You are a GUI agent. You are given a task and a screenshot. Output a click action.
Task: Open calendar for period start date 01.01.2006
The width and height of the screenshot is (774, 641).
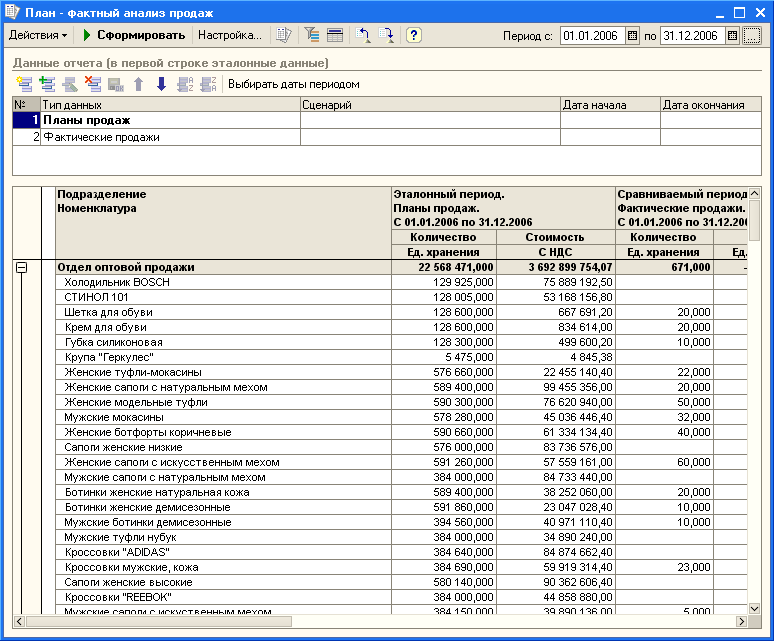[632, 36]
